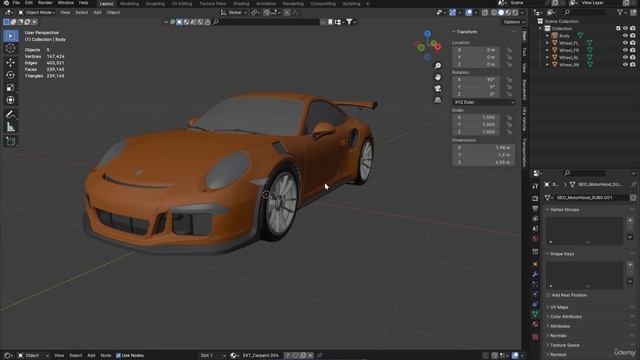The image size is (640, 360).
Task: Select the Measure ruler tool
Action: click(11, 127)
